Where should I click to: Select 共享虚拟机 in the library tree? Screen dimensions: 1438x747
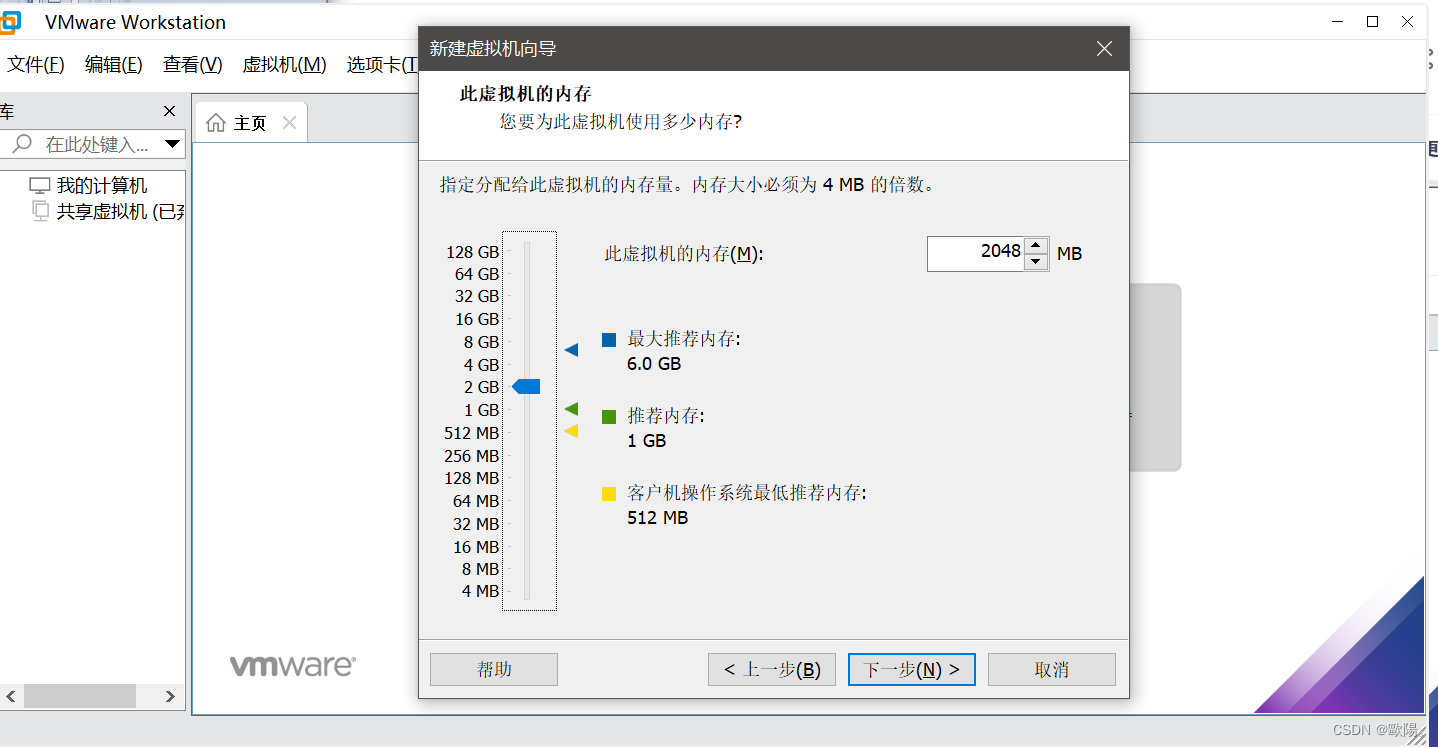pyautogui.click(x=120, y=211)
